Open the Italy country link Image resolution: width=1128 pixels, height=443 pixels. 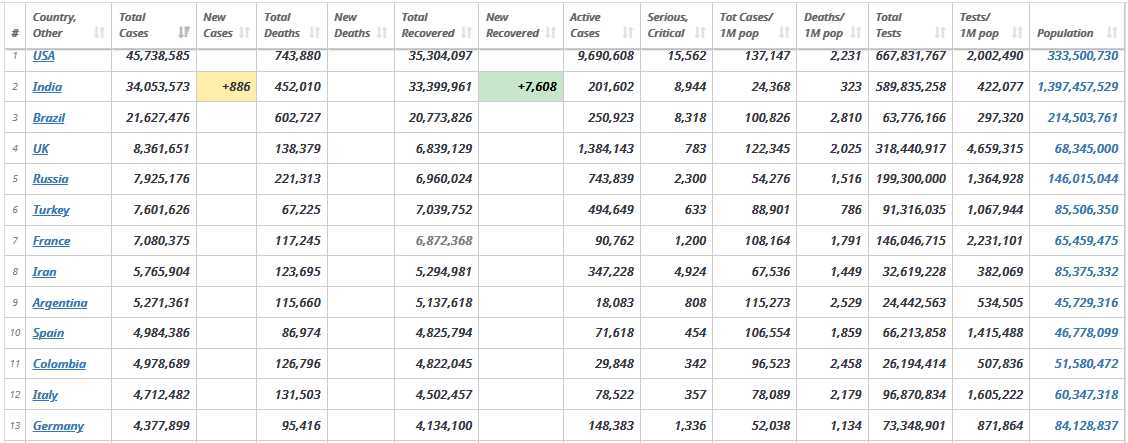45,395
